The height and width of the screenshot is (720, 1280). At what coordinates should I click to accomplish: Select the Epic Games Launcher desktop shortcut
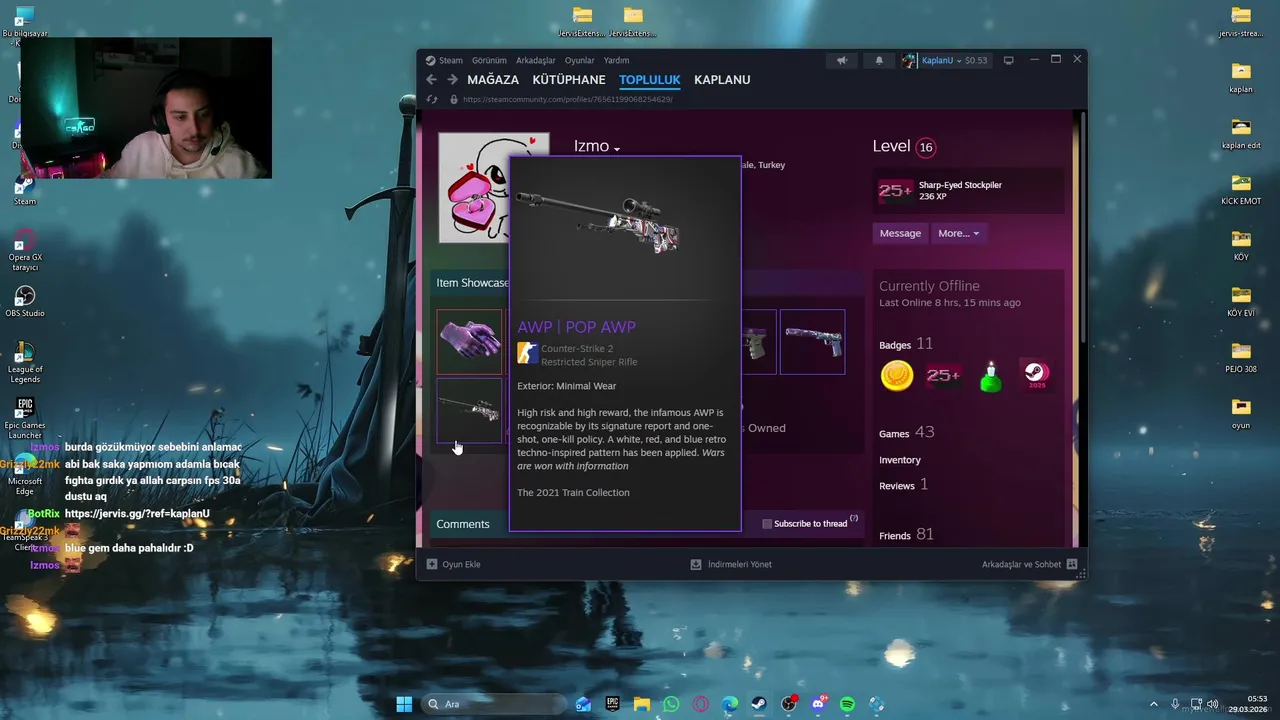click(x=25, y=418)
